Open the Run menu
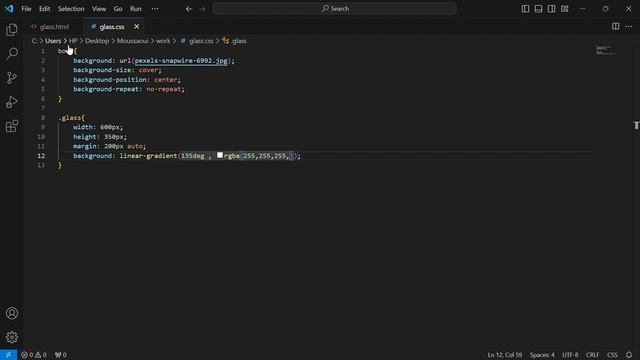The image size is (640, 360). [x=136, y=9]
